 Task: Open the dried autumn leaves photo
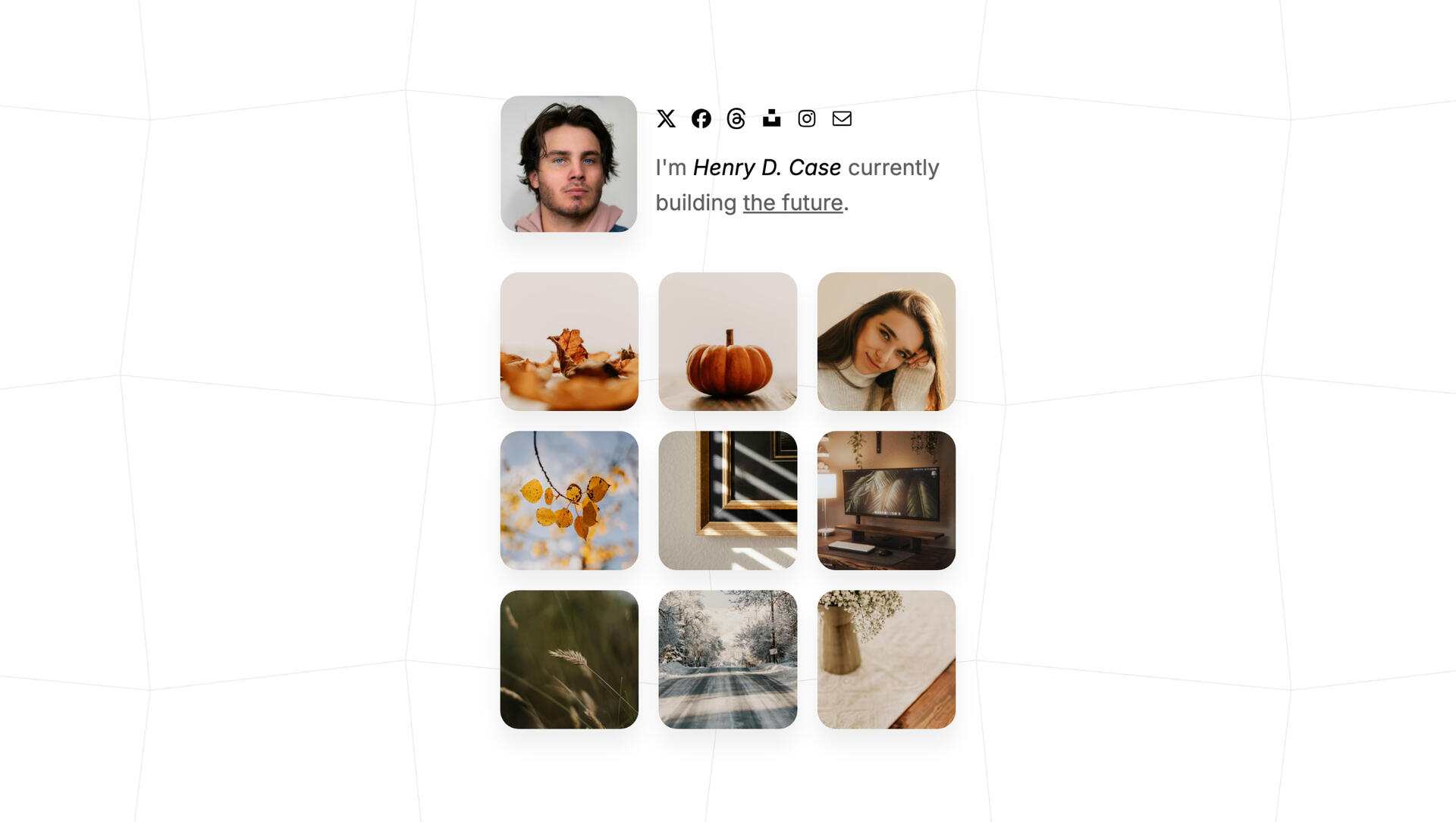(570, 342)
